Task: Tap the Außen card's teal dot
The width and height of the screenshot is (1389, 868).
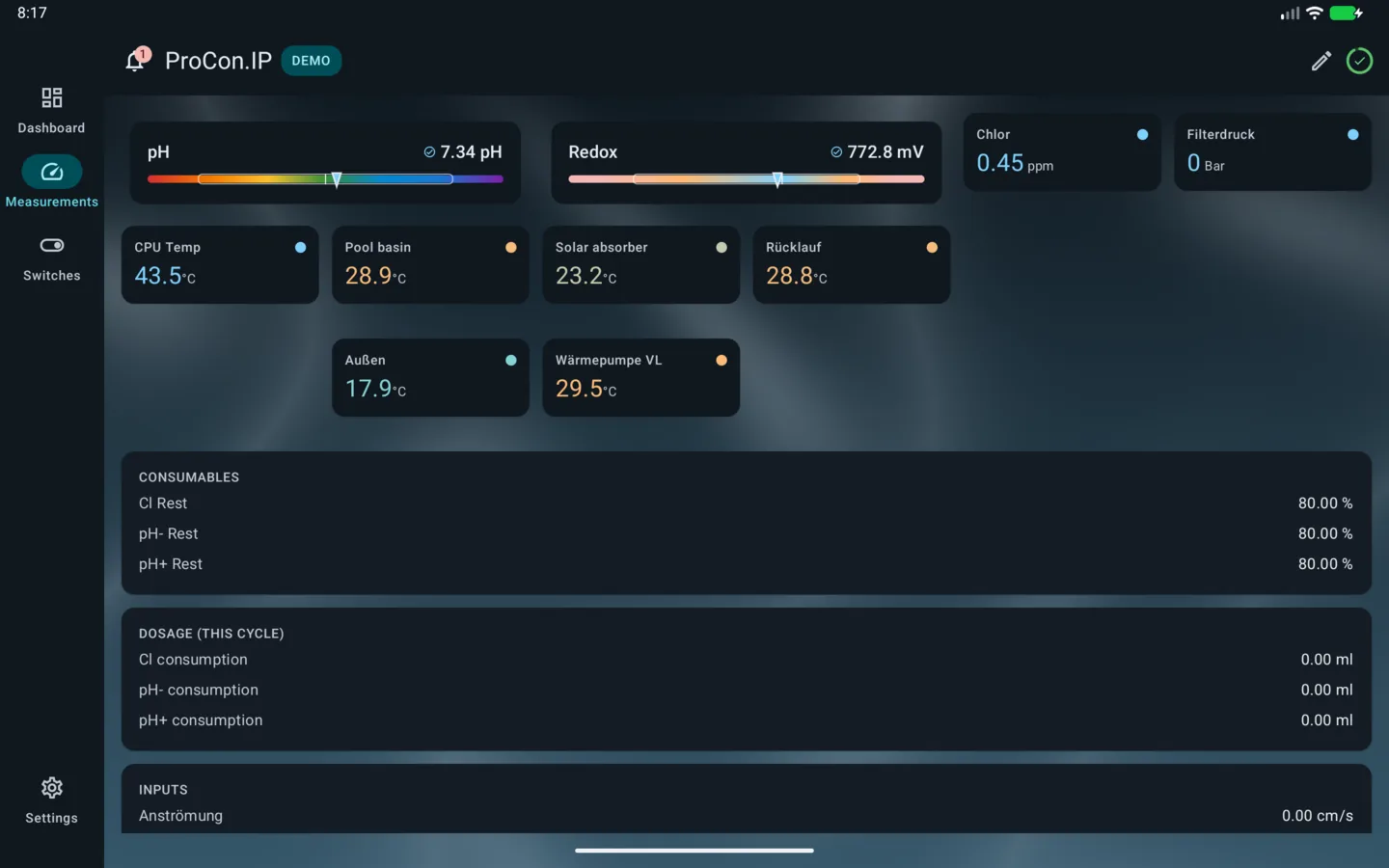Action: point(510,361)
